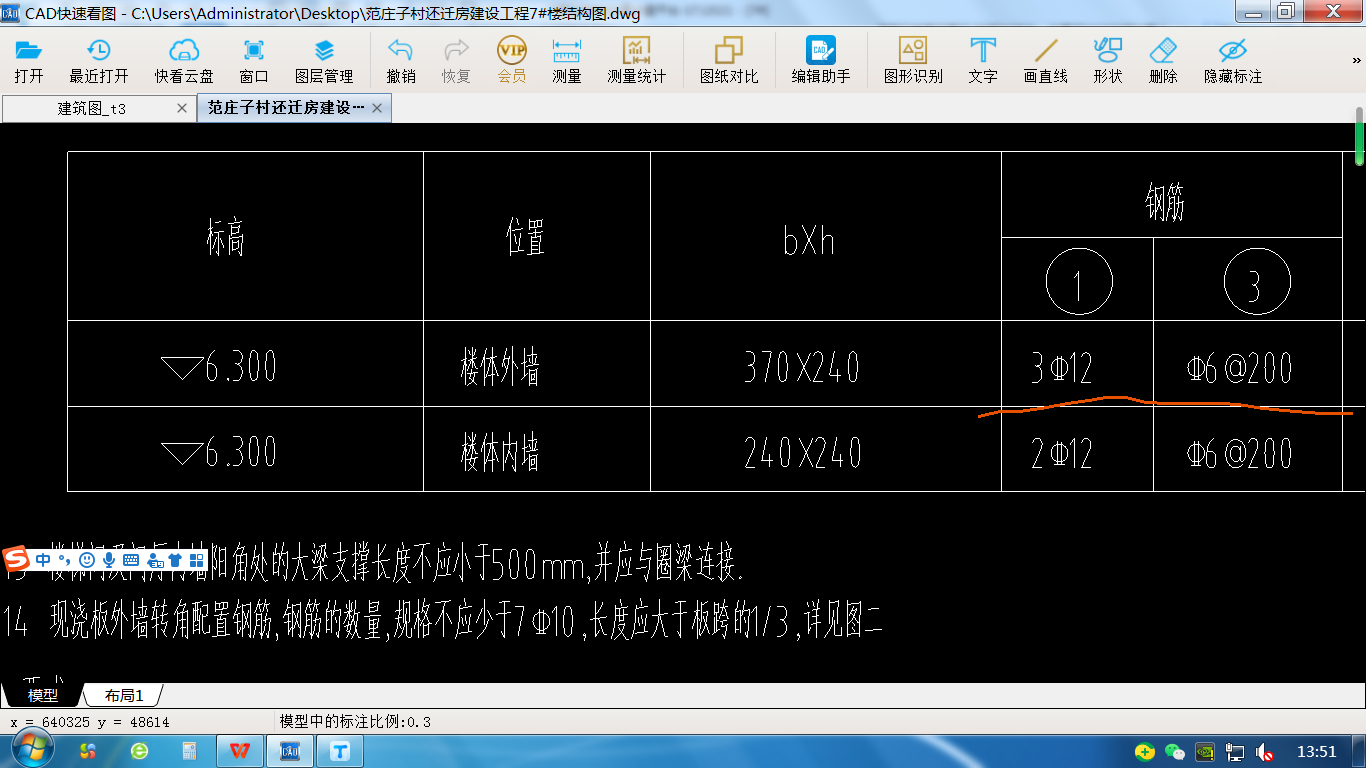This screenshot has width=1366, height=768.
Task: Open the NVIDIA tray icon
Action: pyautogui.click(x=1206, y=752)
